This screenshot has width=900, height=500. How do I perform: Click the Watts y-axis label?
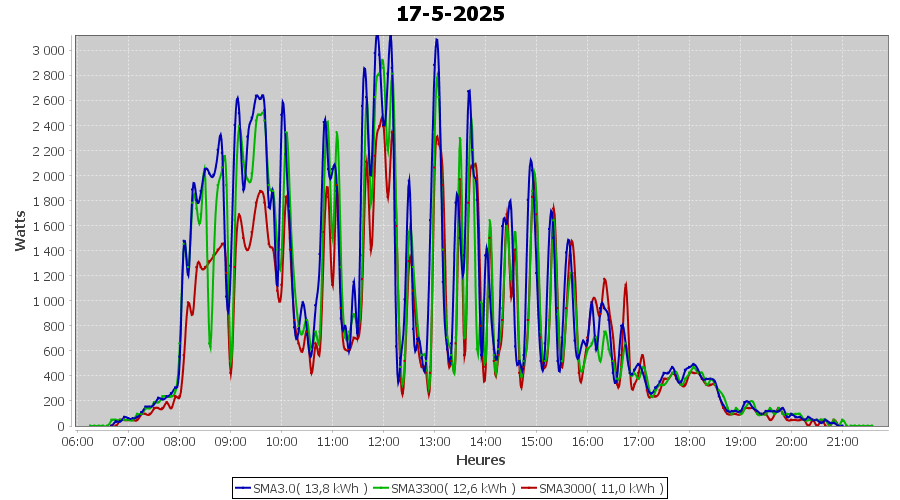(x=20, y=231)
